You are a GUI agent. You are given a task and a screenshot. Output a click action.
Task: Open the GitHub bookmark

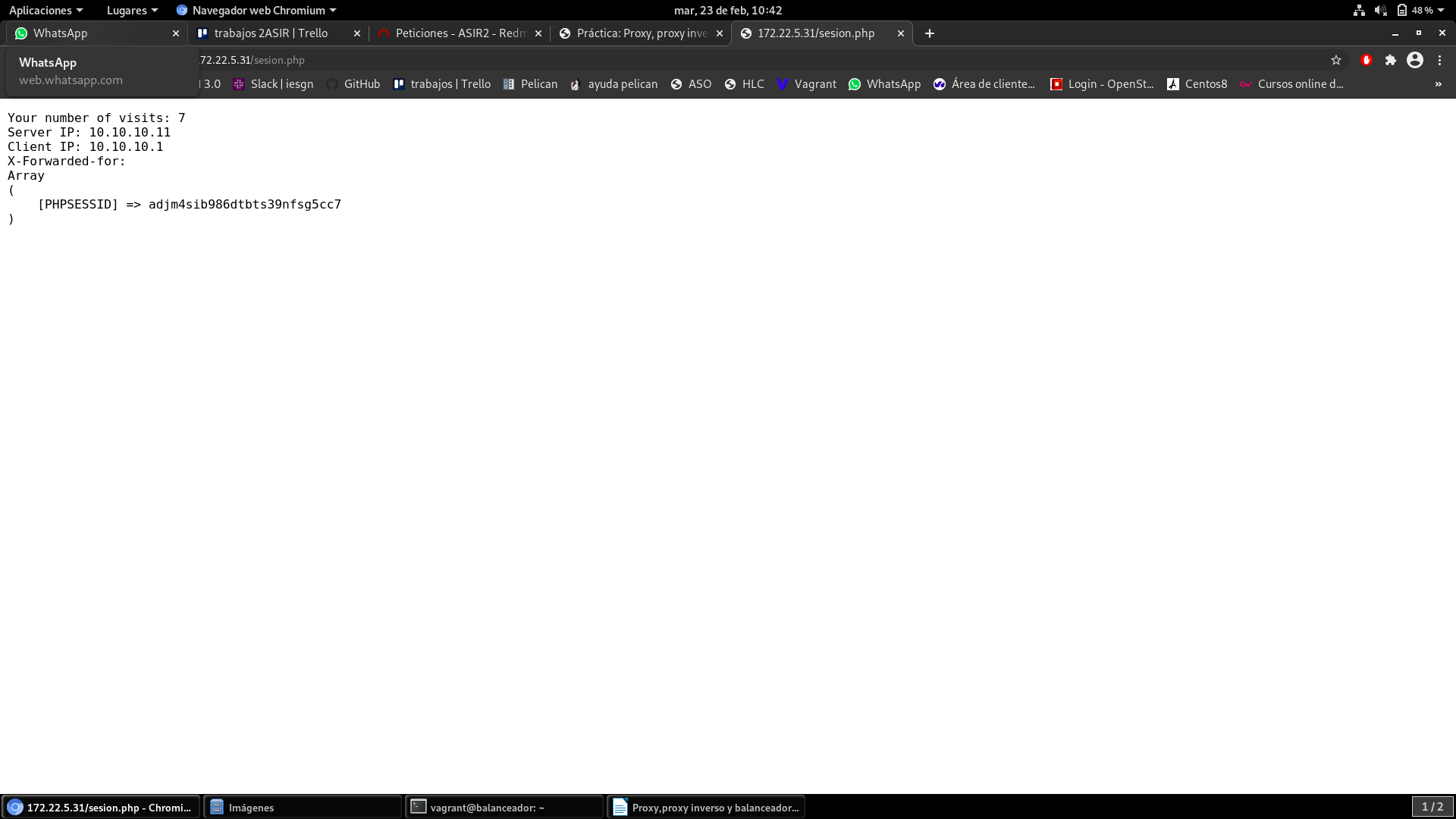click(x=353, y=84)
